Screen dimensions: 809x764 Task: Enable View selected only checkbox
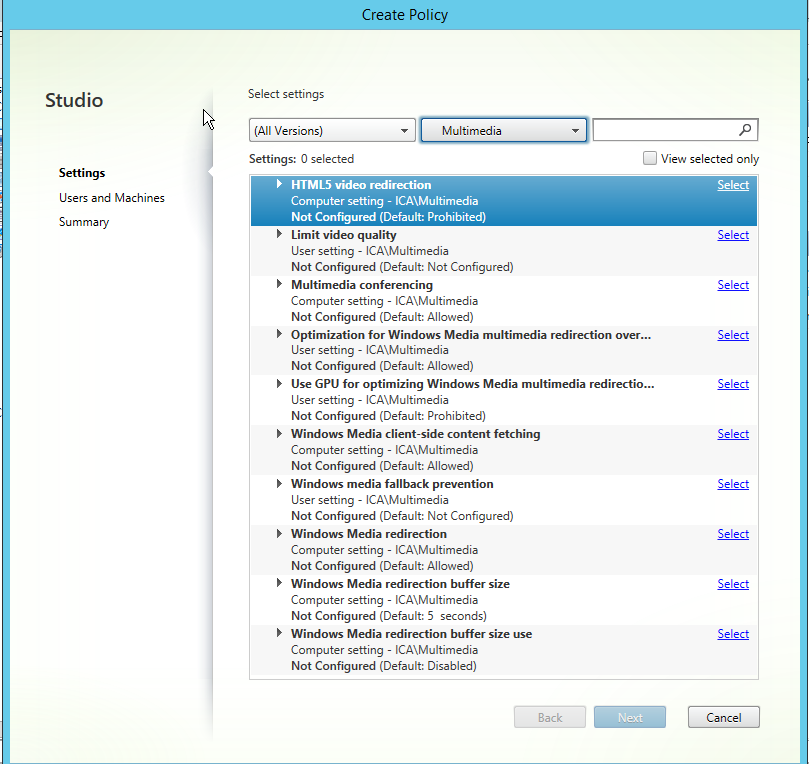pyautogui.click(x=650, y=158)
